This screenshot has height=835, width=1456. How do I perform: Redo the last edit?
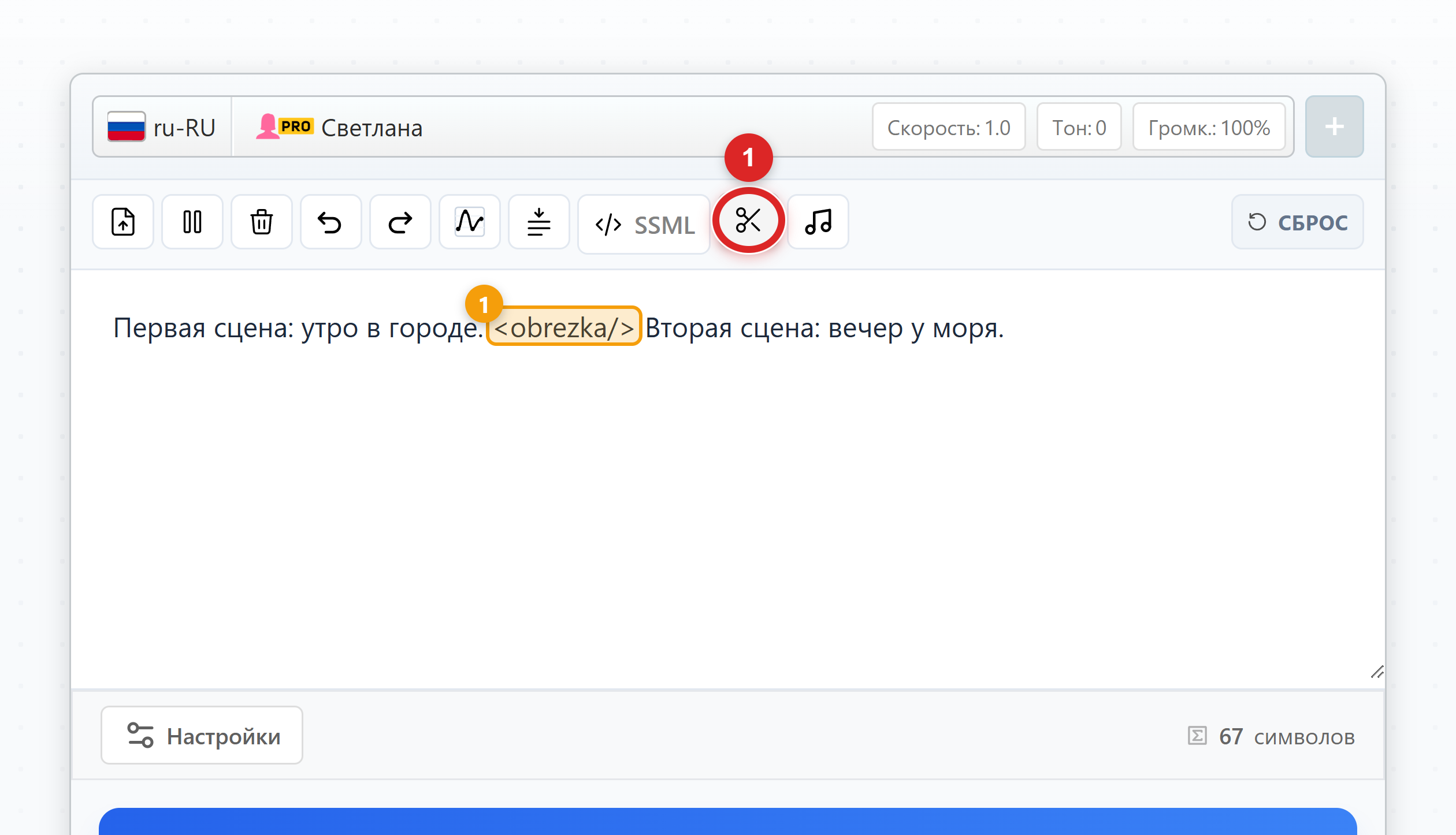[x=400, y=222]
